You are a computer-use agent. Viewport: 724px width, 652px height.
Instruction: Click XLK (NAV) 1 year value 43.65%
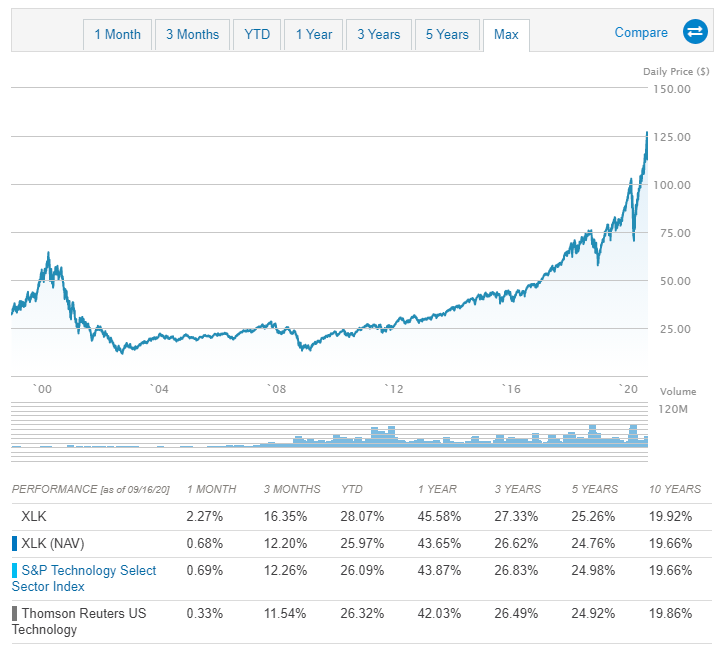click(439, 543)
